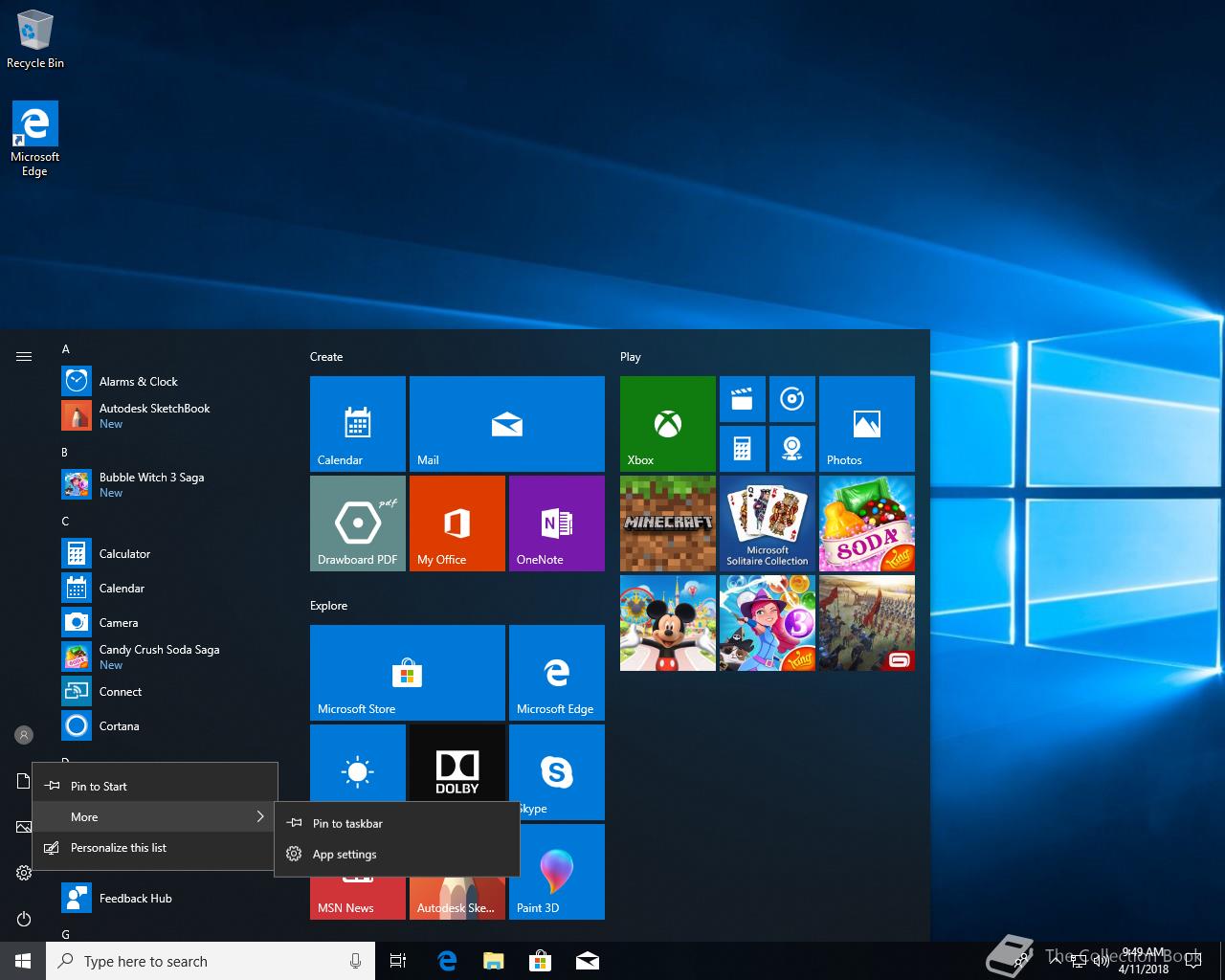Open the MSN News tile
The width and height of the screenshot is (1225, 980).
[x=358, y=898]
